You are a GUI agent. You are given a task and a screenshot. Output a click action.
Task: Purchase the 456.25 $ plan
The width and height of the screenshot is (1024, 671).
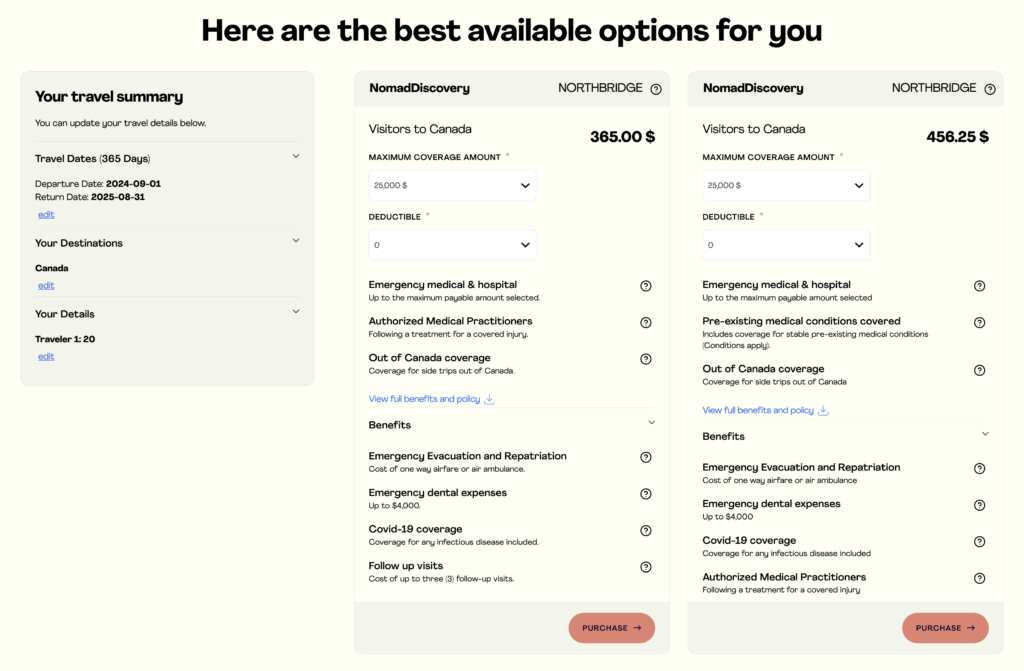pos(945,628)
